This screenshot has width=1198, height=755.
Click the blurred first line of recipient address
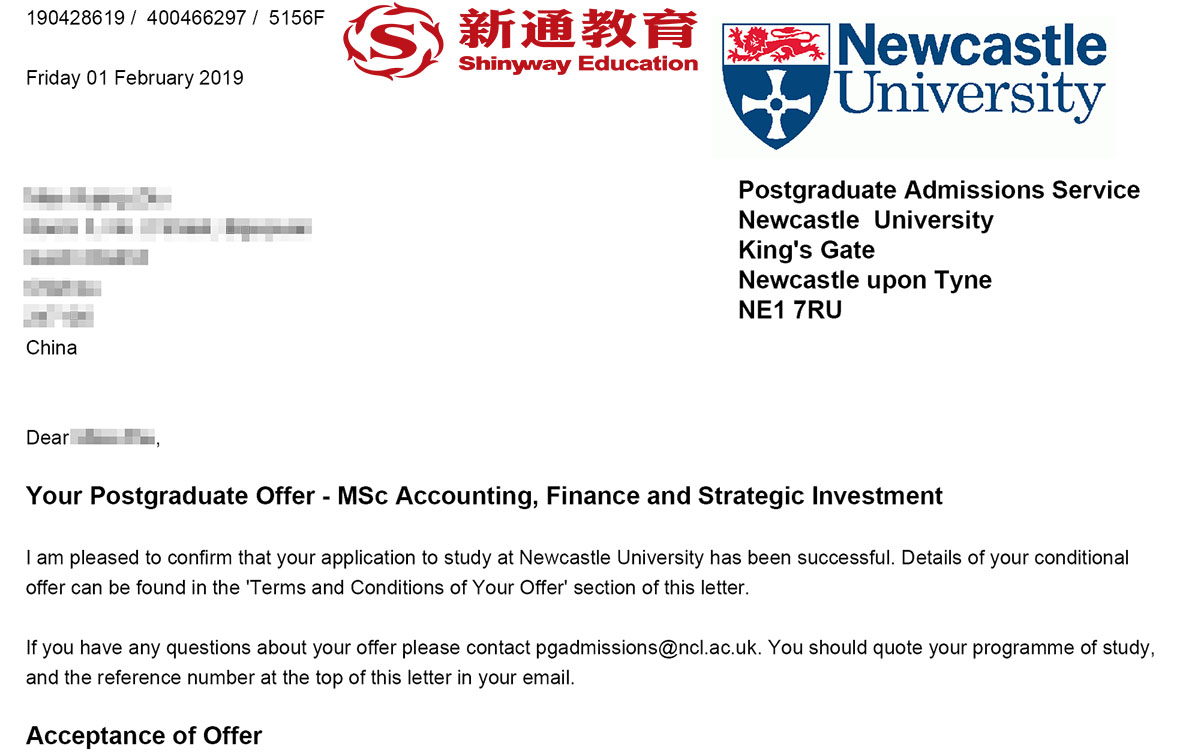(x=98, y=196)
